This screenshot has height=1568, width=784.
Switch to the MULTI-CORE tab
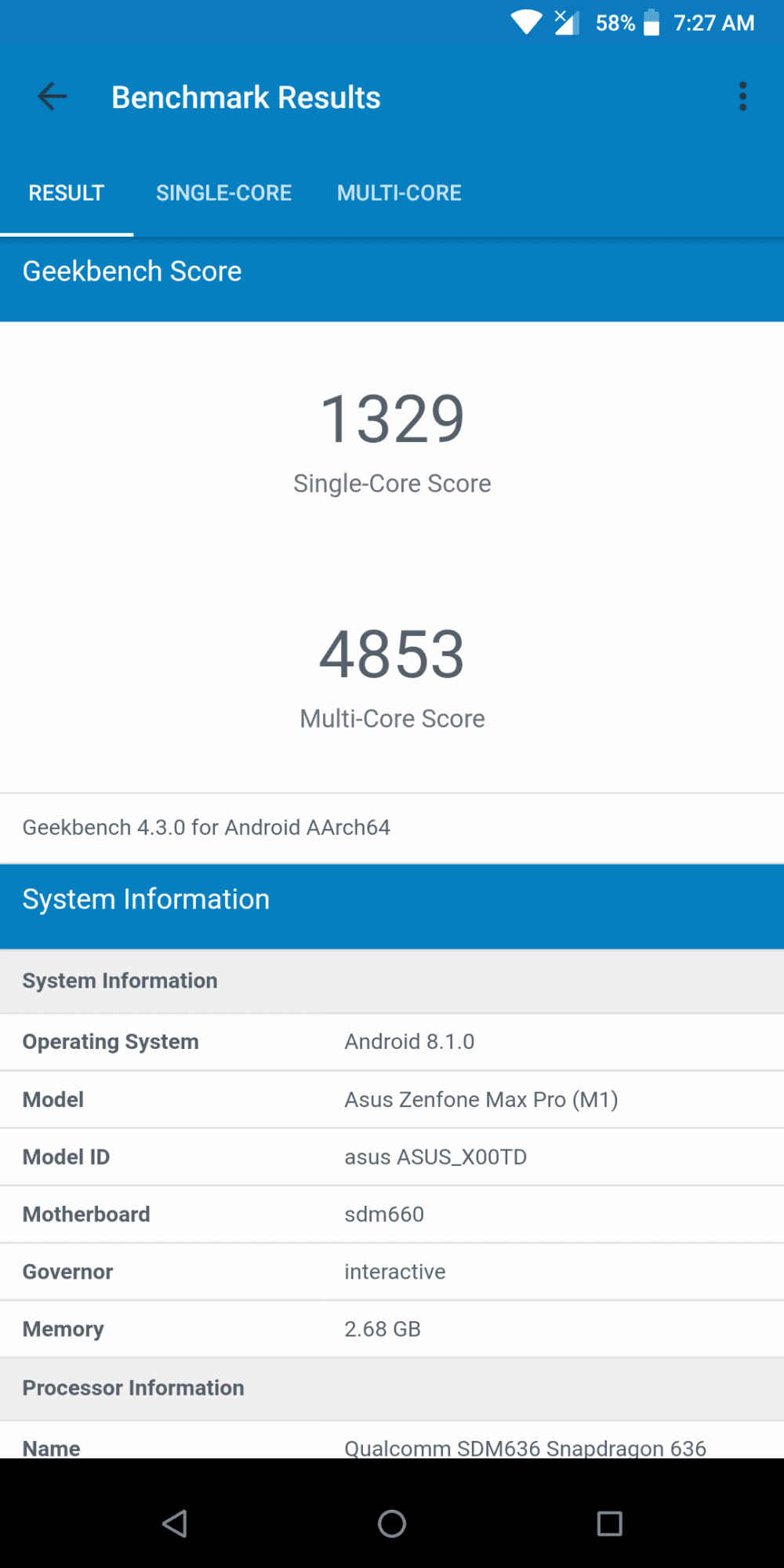(399, 192)
